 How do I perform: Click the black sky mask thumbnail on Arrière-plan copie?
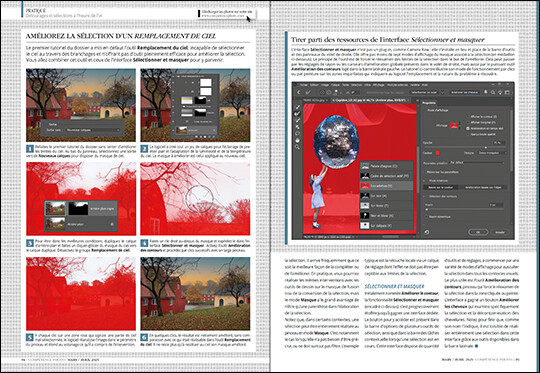coord(78,209)
